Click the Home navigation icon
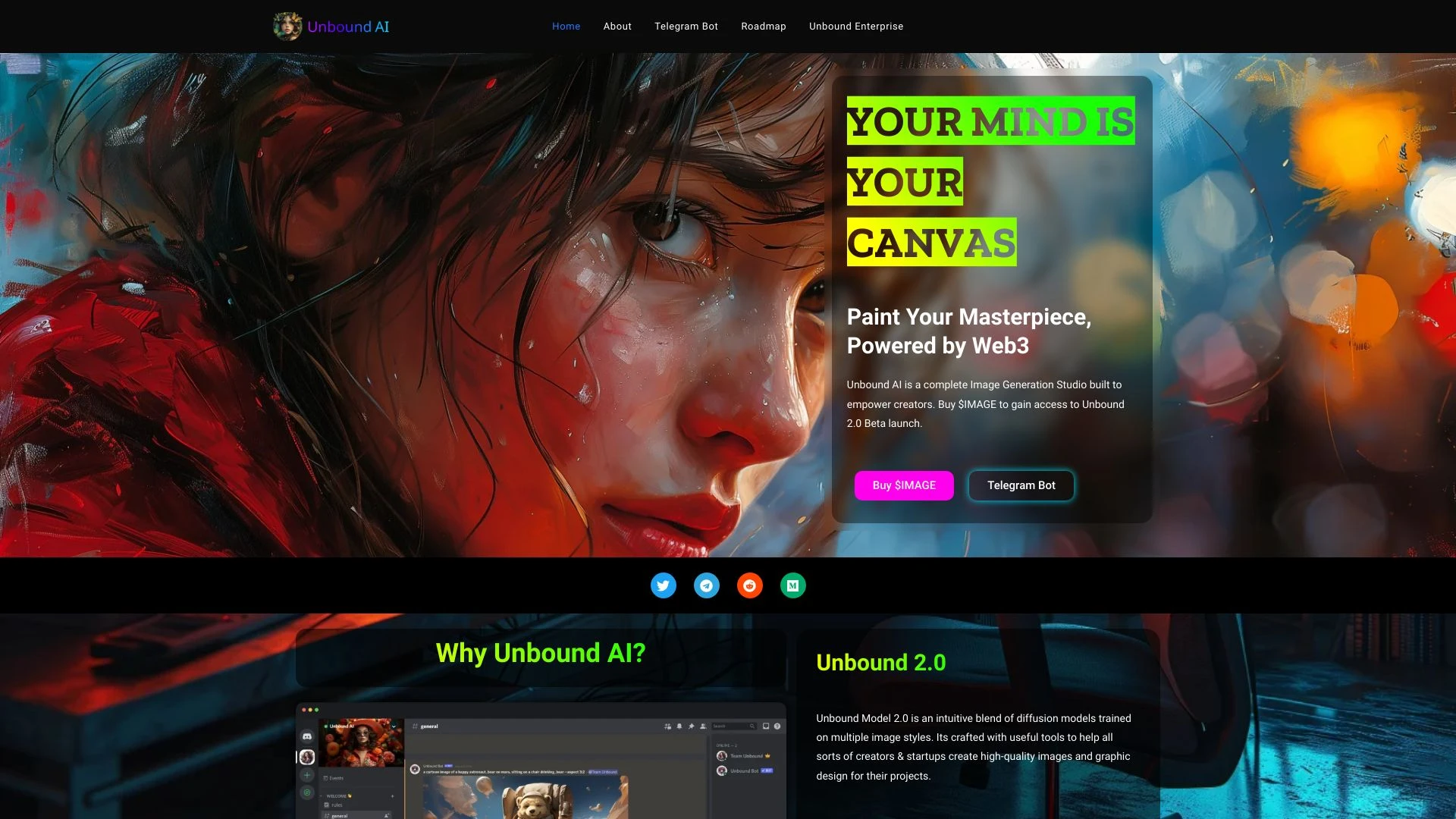The width and height of the screenshot is (1456, 819). 567,26
